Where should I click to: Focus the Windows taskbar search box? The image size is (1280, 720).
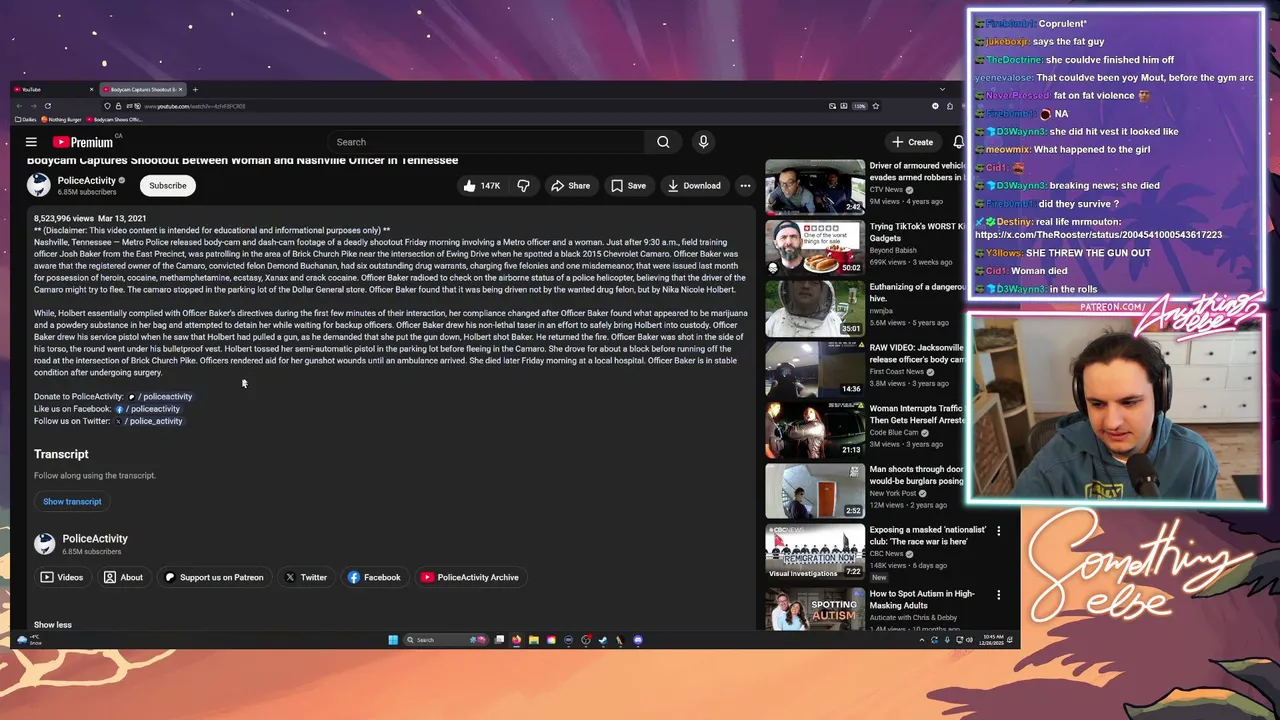(x=447, y=640)
